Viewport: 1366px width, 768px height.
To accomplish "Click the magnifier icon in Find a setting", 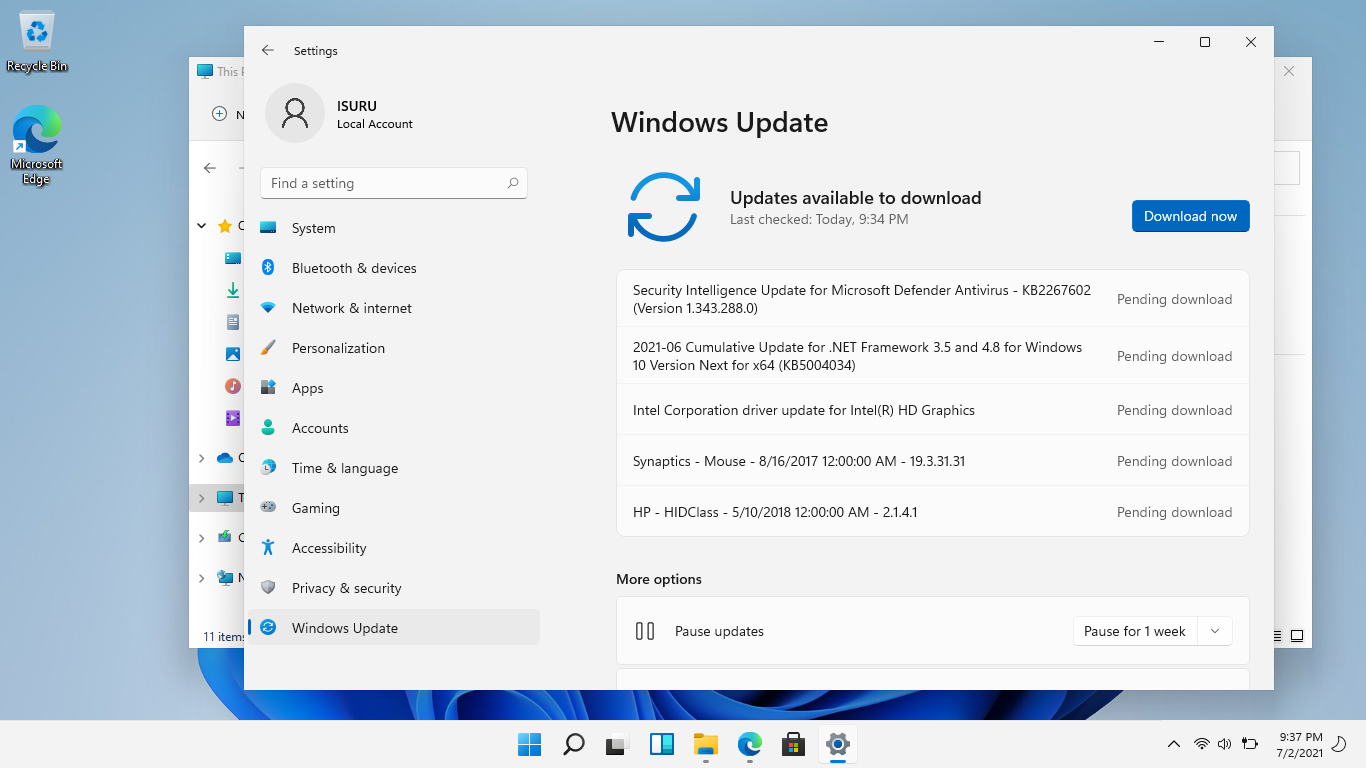I will pos(512,183).
